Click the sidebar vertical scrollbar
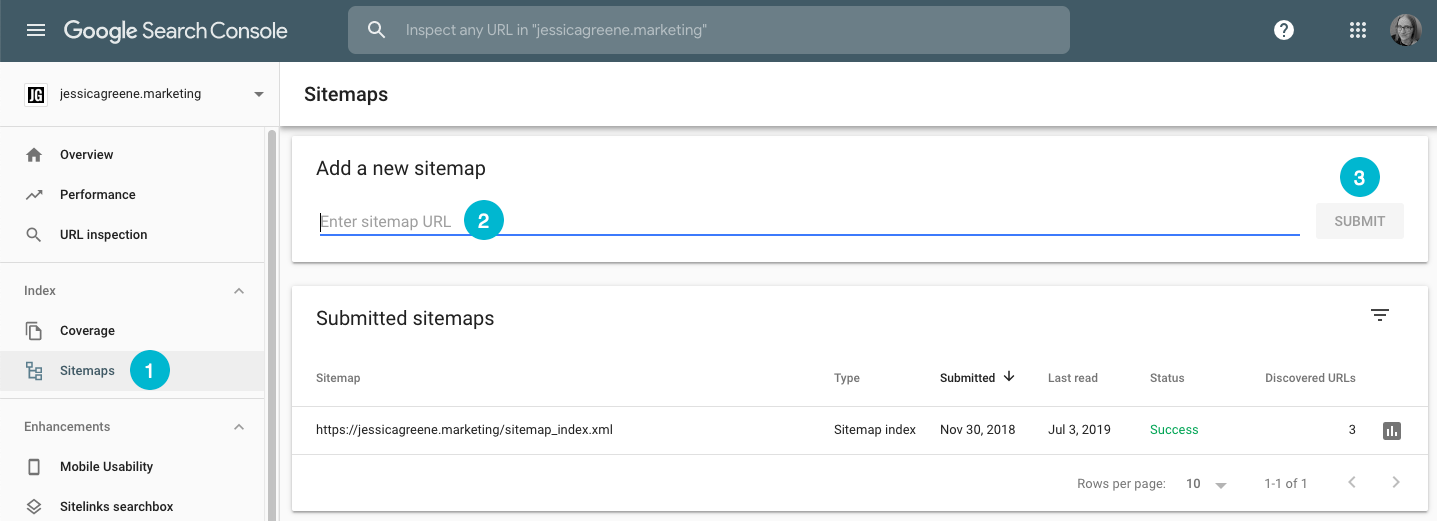 click(272, 324)
